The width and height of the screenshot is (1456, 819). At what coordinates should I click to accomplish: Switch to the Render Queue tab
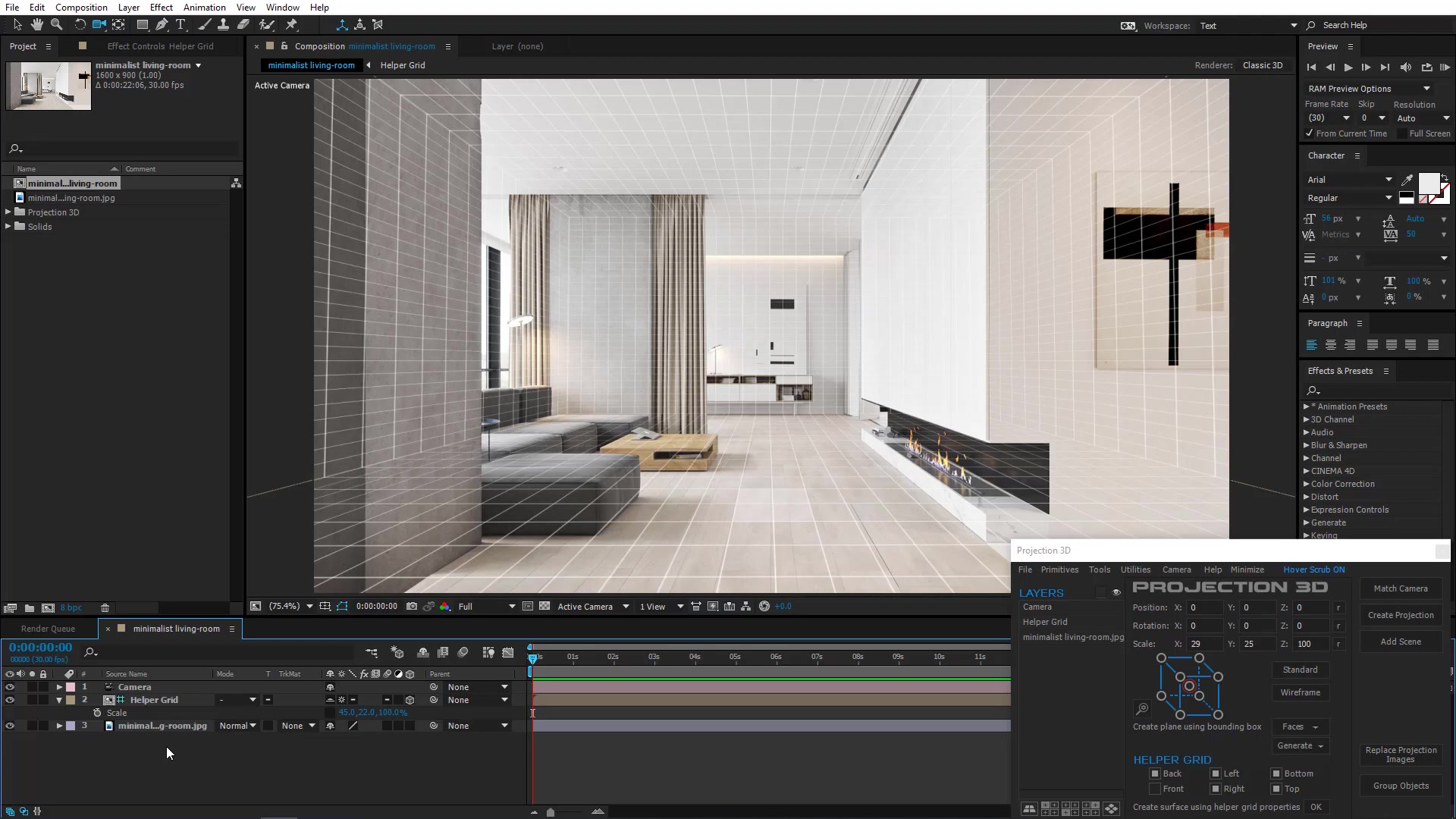48,629
